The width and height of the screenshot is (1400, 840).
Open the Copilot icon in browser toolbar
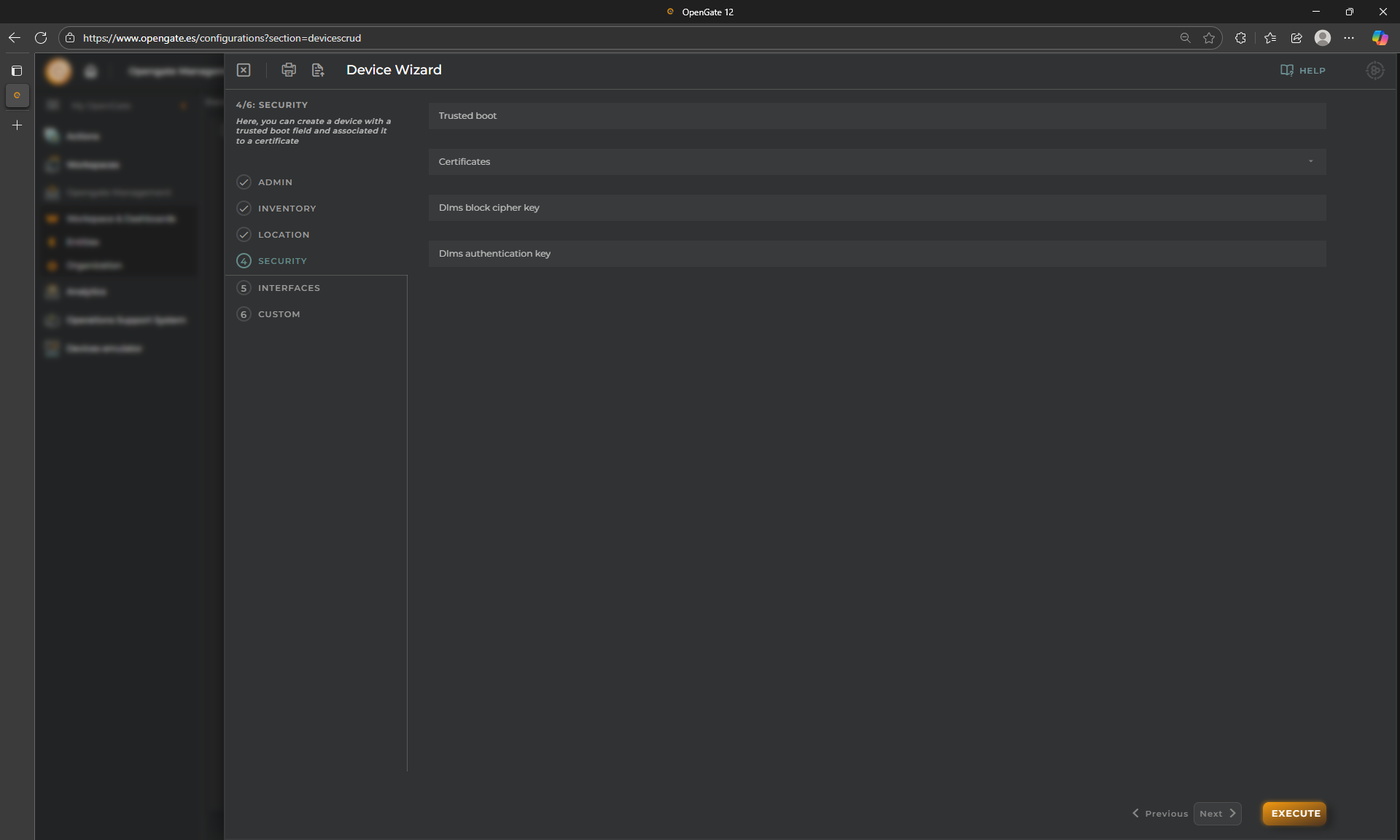[x=1380, y=38]
